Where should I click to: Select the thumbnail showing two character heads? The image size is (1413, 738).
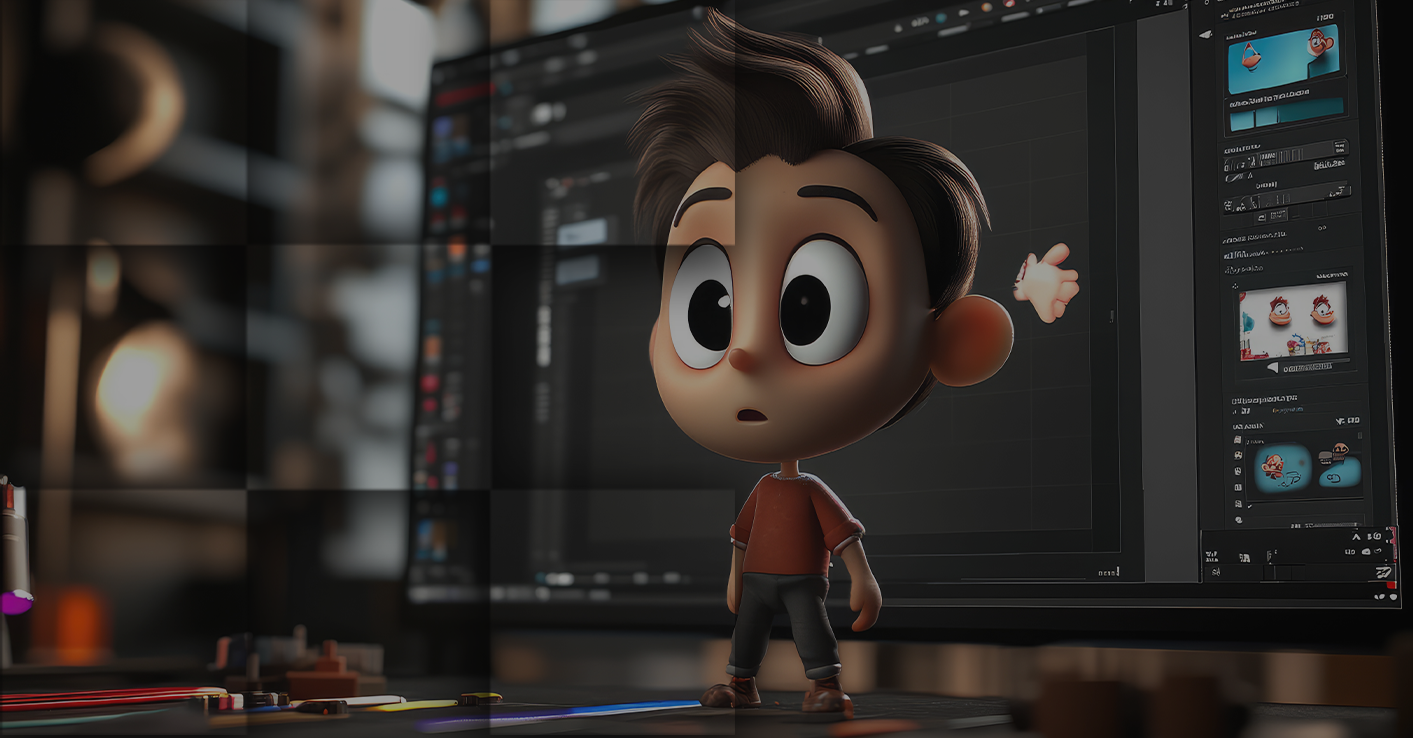(x=1292, y=319)
